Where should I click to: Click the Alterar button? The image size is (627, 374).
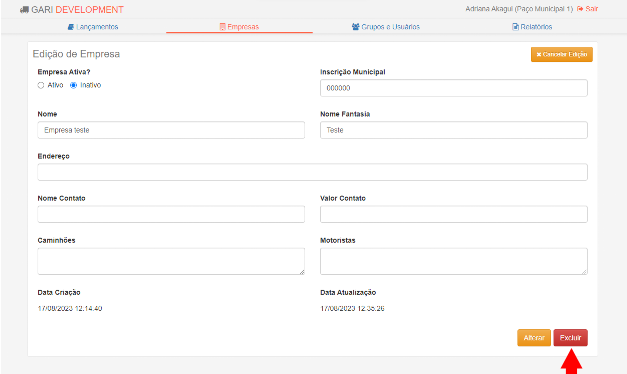coord(534,338)
